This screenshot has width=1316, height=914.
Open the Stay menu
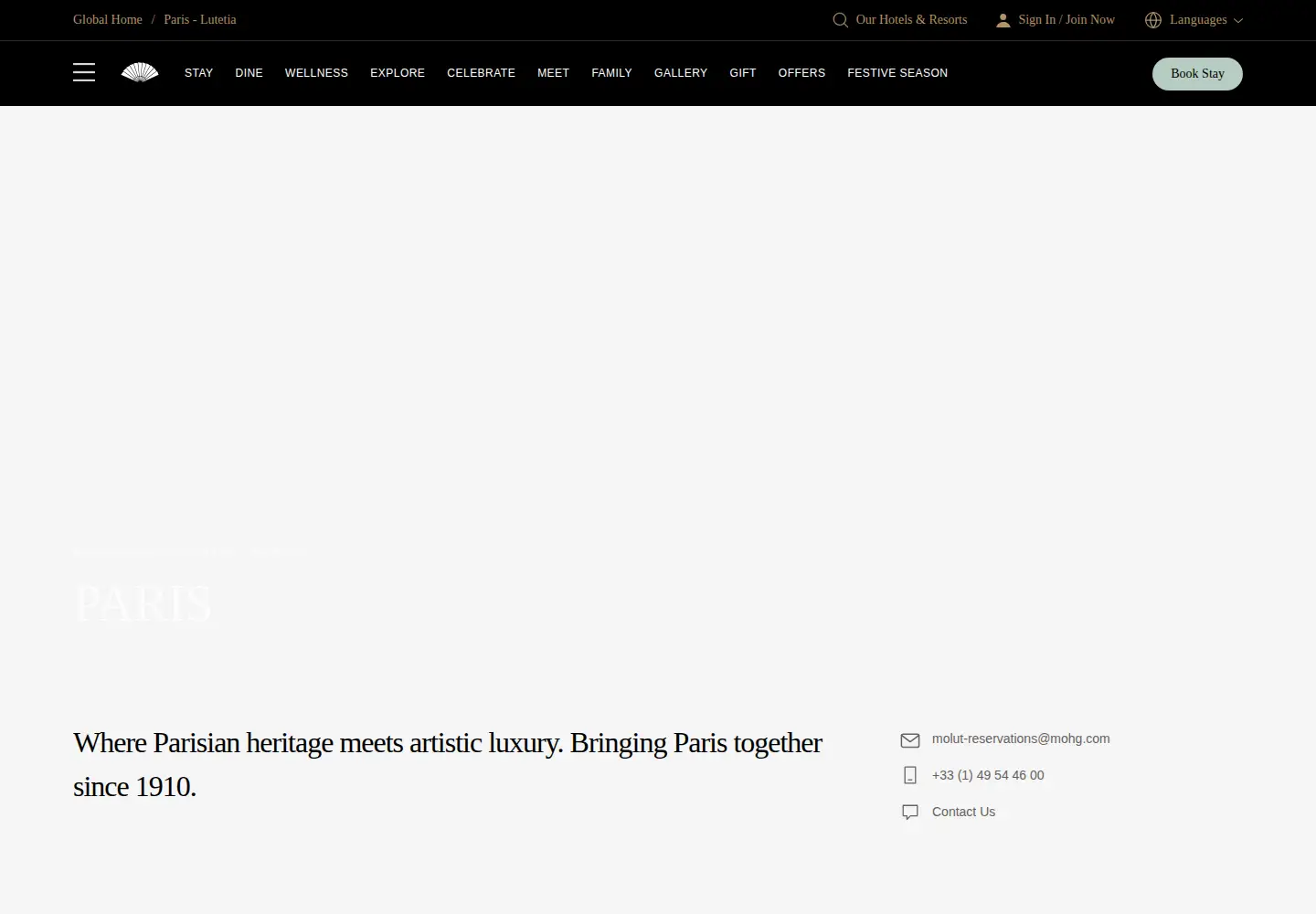click(x=198, y=73)
